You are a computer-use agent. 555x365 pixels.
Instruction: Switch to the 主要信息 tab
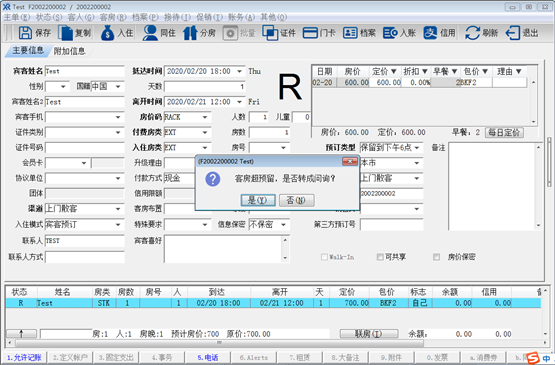[x=28, y=51]
